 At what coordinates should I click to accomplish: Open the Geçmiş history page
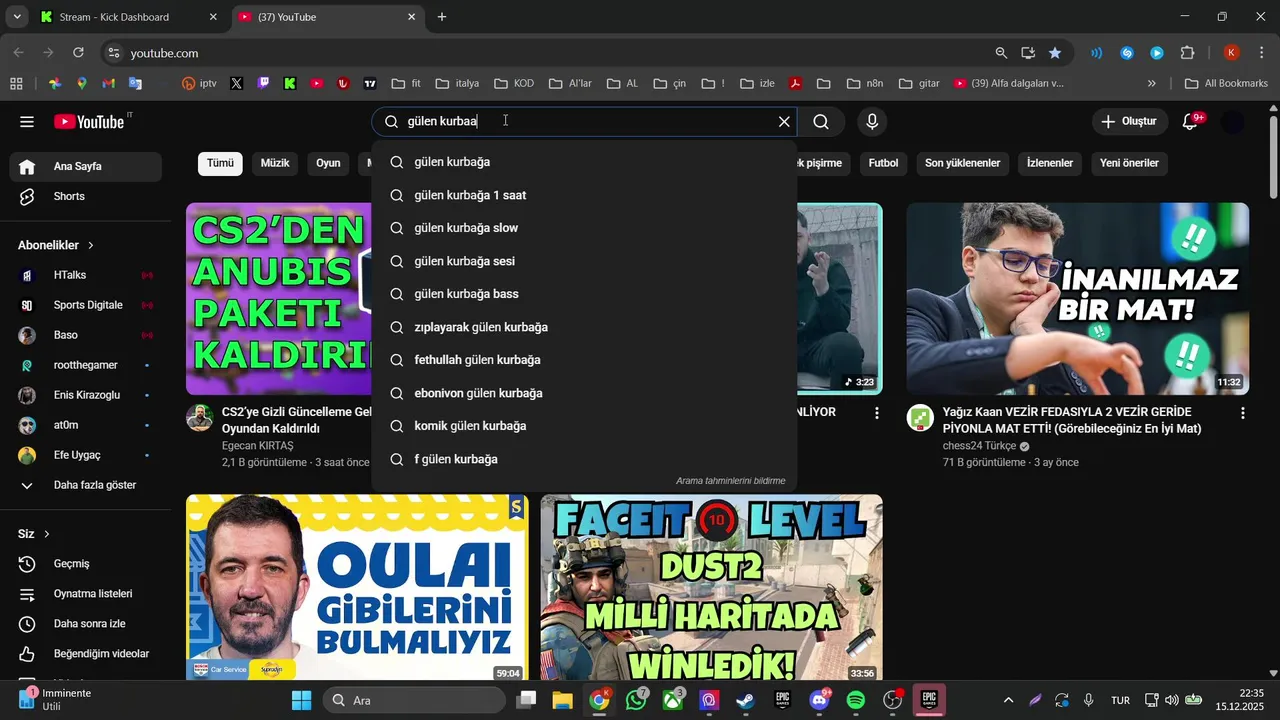85,564
